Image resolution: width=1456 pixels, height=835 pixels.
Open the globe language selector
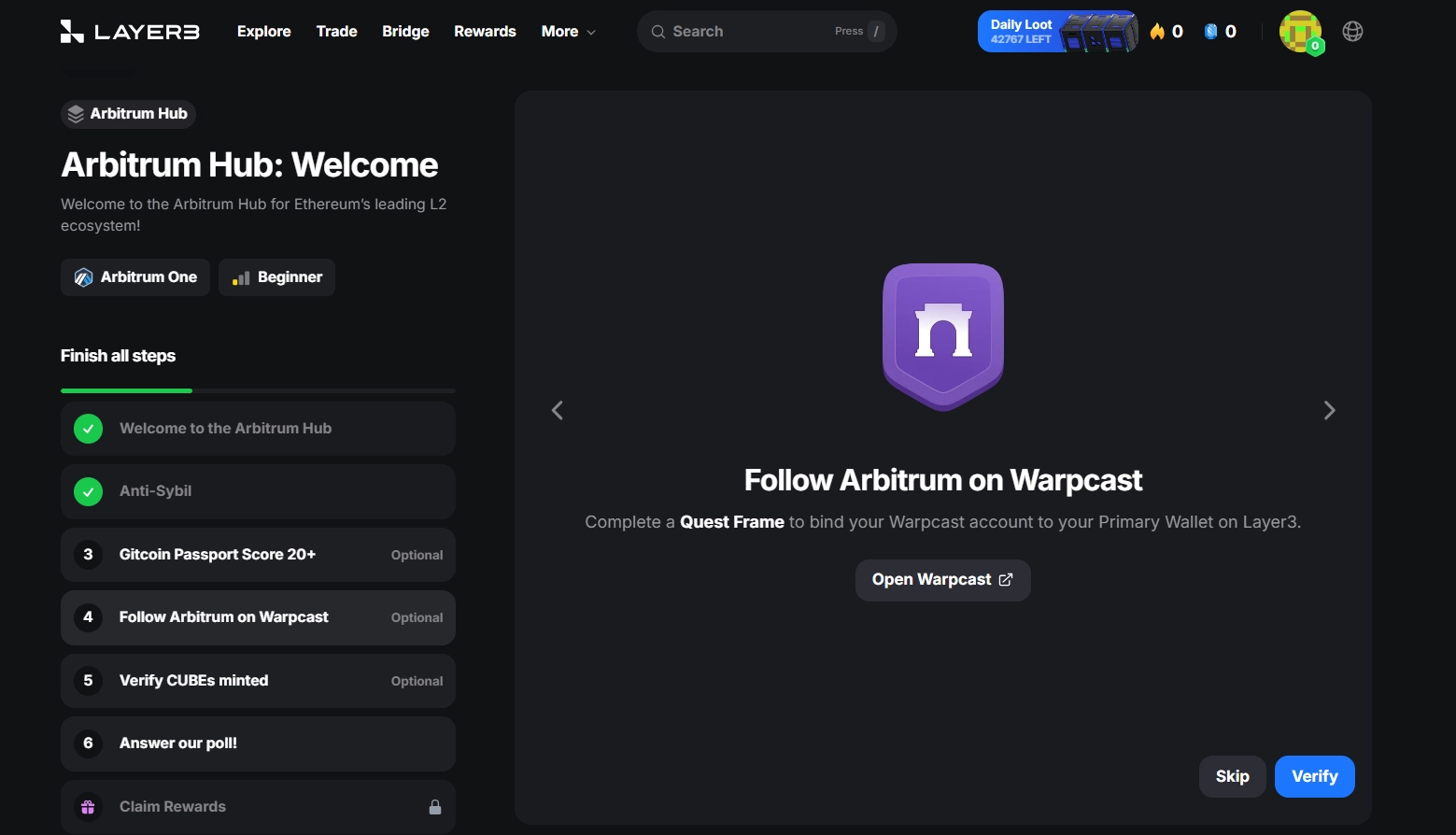click(x=1352, y=32)
